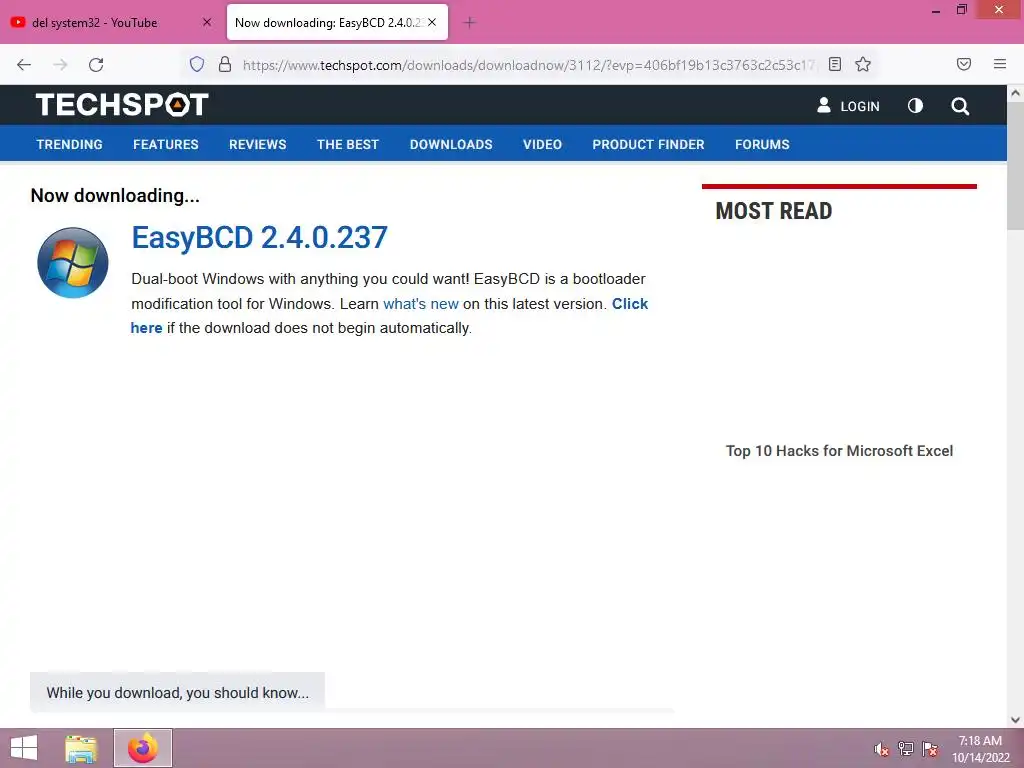
Task: Open File Explorer from the taskbar
Action: [x=81, y=748]
